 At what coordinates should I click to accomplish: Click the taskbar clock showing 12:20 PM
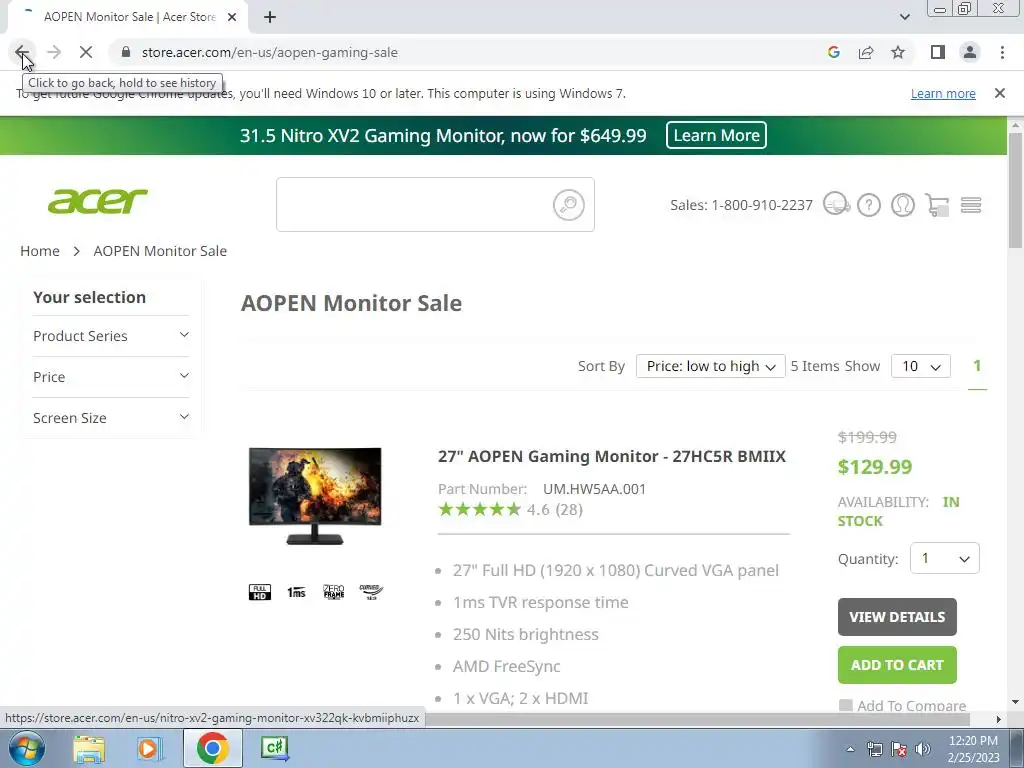[x=973, y=749]
